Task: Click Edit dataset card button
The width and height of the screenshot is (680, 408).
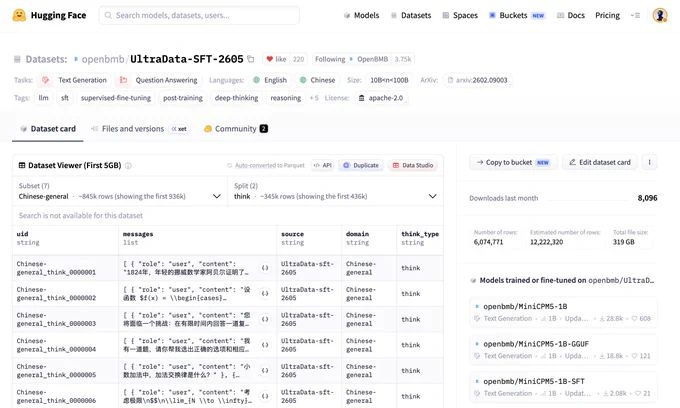Action: point(600,162)
